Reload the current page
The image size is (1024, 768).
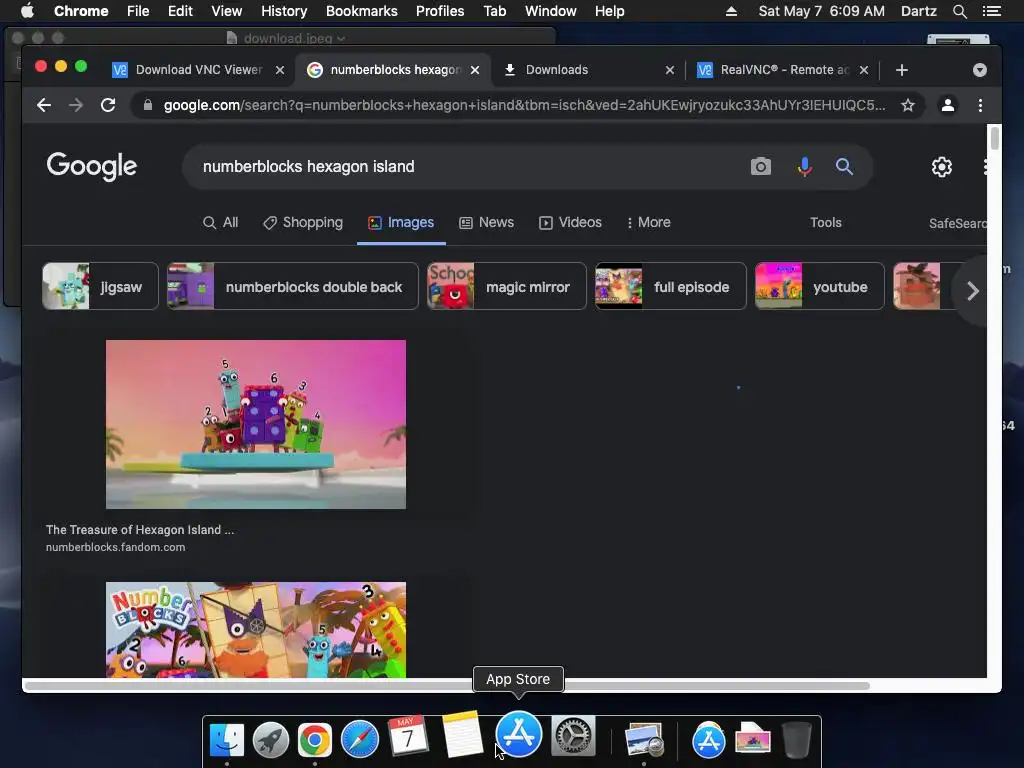pos(108,105)
